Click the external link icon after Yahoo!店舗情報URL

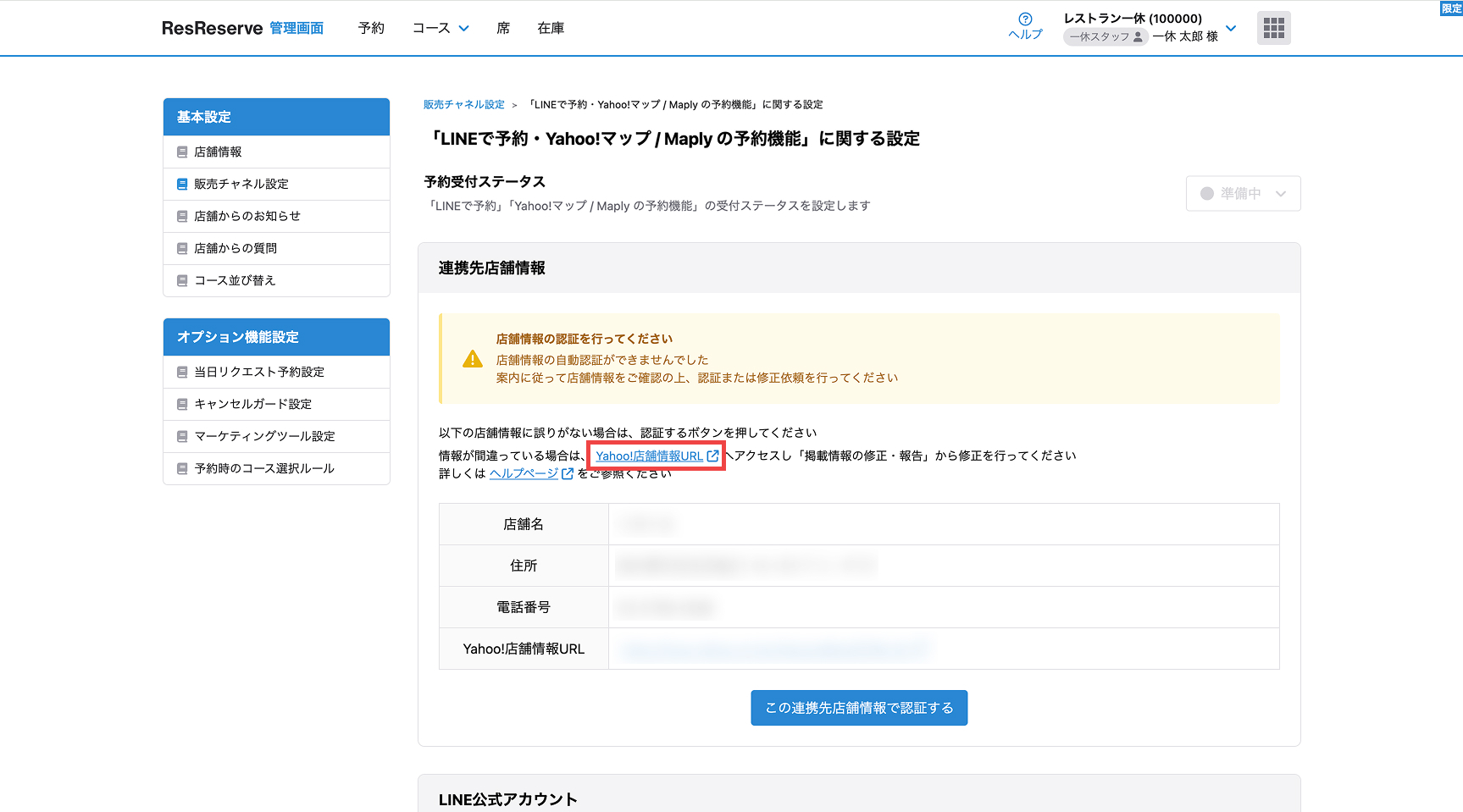712,456
